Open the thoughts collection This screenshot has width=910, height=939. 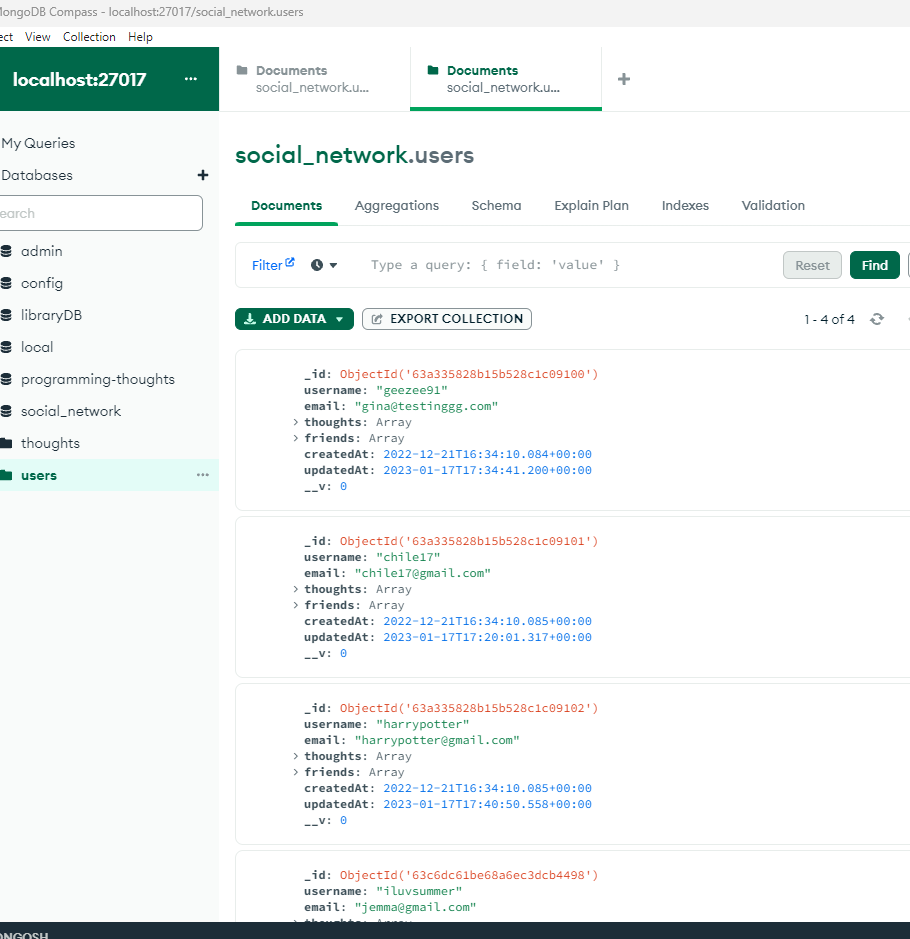(x=50, y=443)
